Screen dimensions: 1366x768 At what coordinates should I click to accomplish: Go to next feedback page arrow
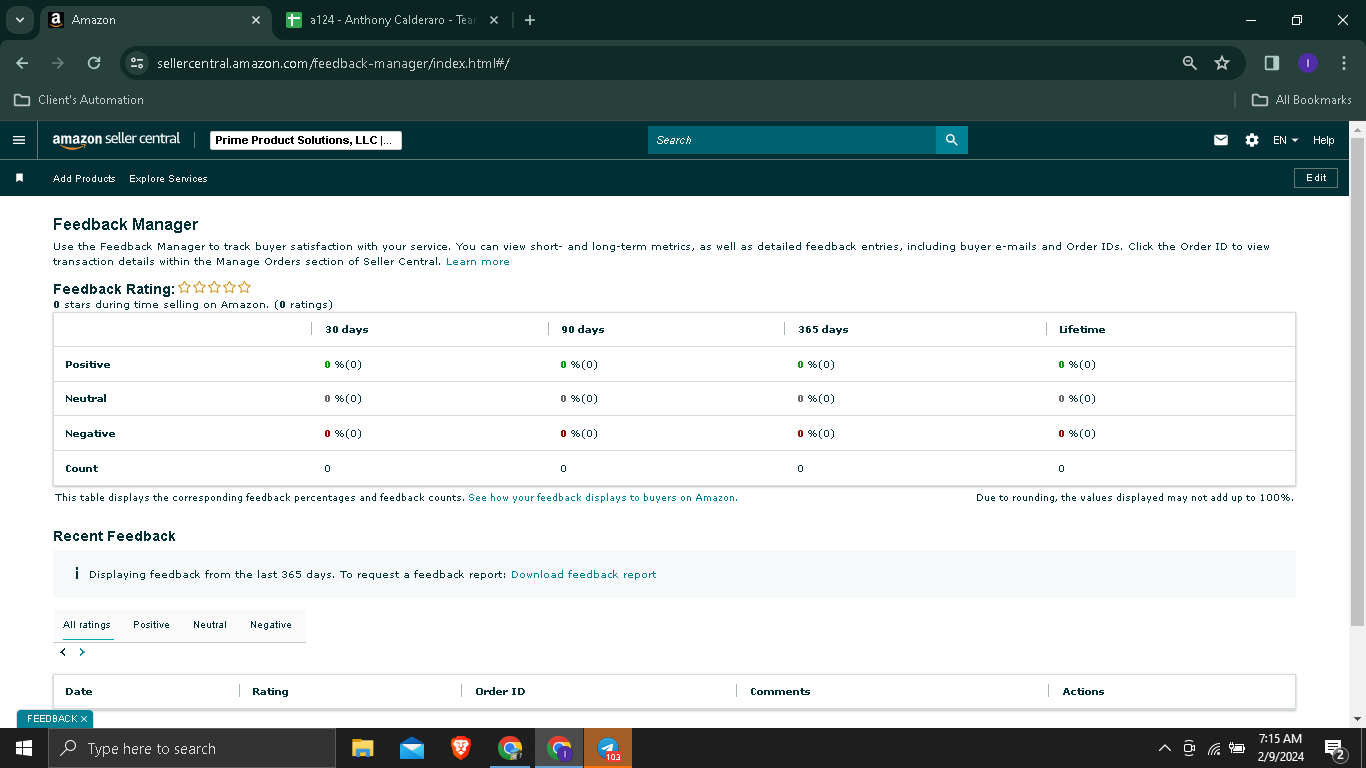click(82, 652)
